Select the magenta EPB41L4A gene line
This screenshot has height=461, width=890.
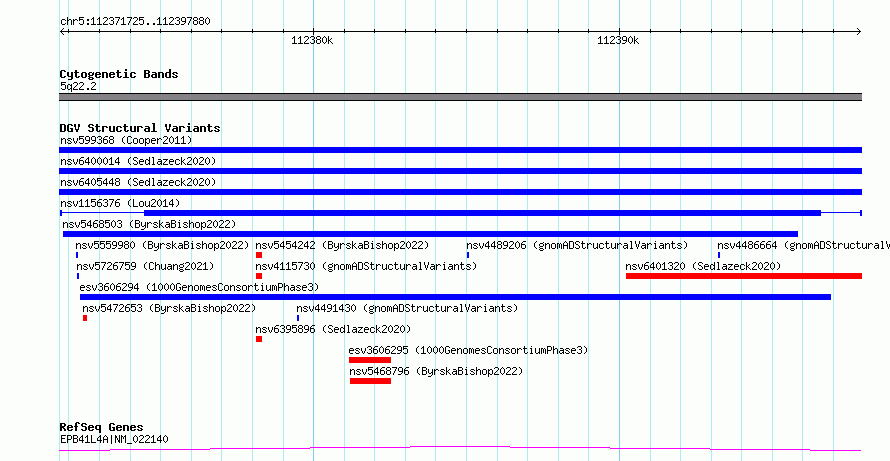[460, 449]
